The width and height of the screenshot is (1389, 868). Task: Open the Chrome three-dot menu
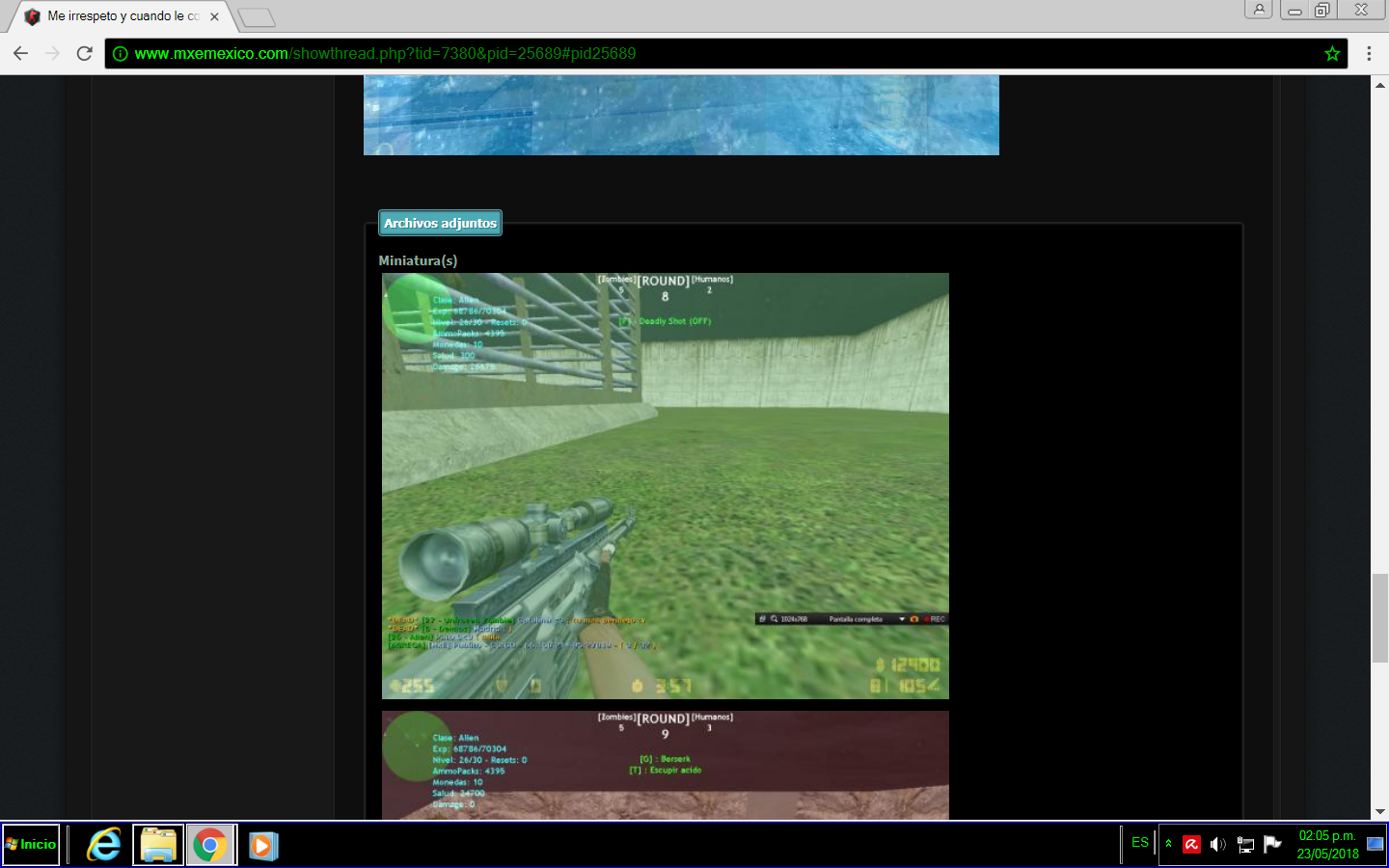pos(1369,54)
